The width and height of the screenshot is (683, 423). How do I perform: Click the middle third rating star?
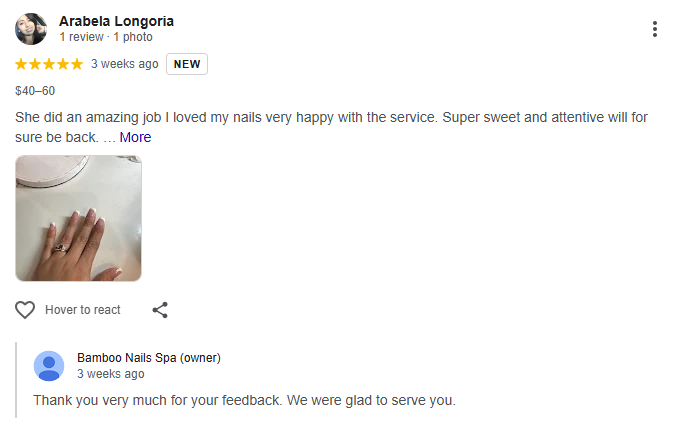(49, 64)
